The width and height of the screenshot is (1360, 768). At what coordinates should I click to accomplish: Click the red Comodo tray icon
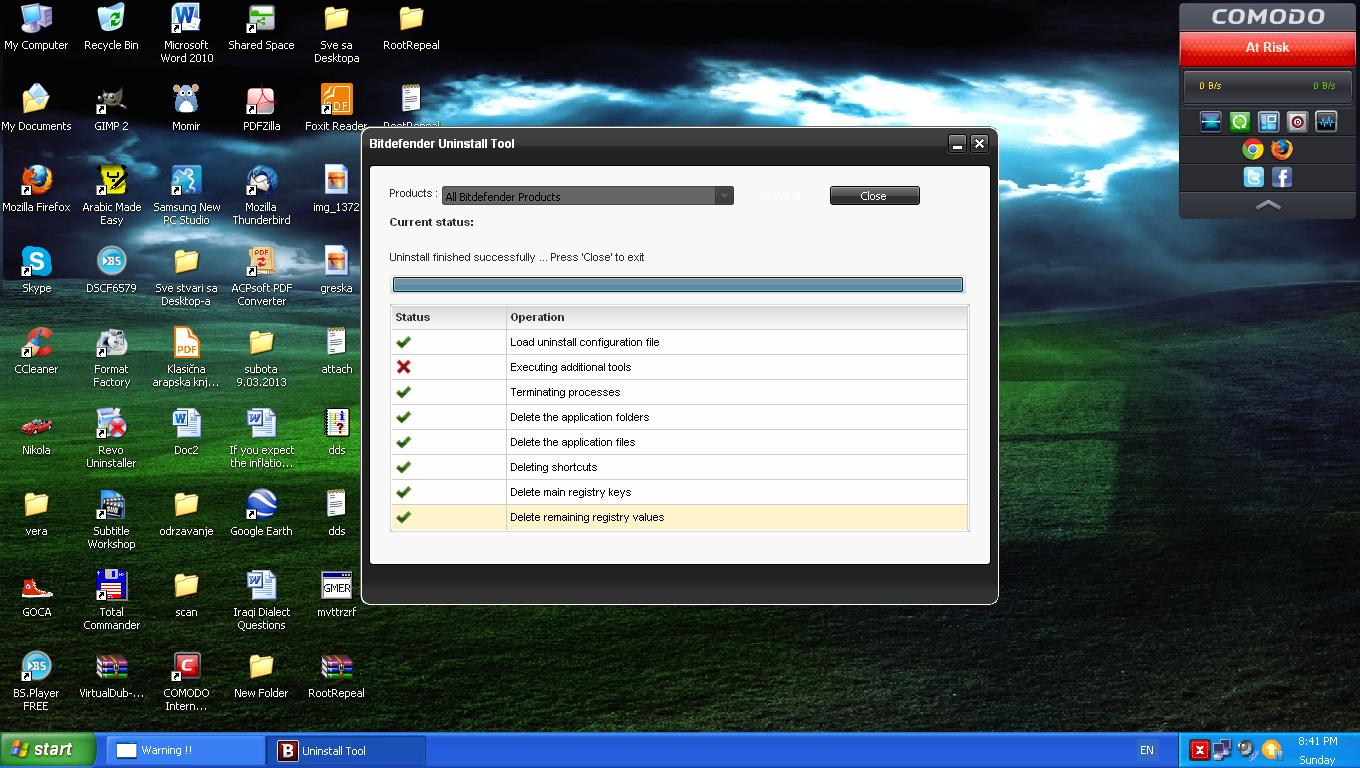1199,750
